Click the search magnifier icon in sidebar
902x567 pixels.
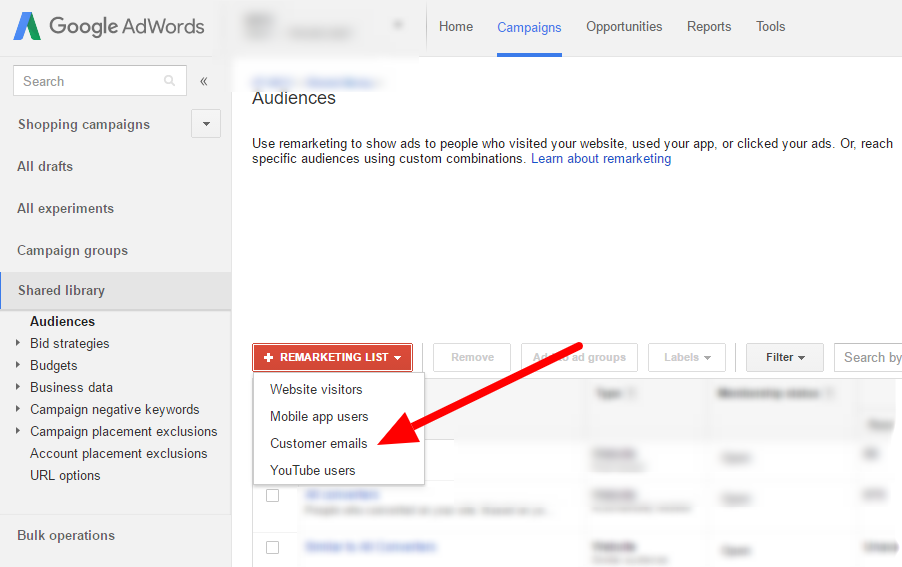169,81
